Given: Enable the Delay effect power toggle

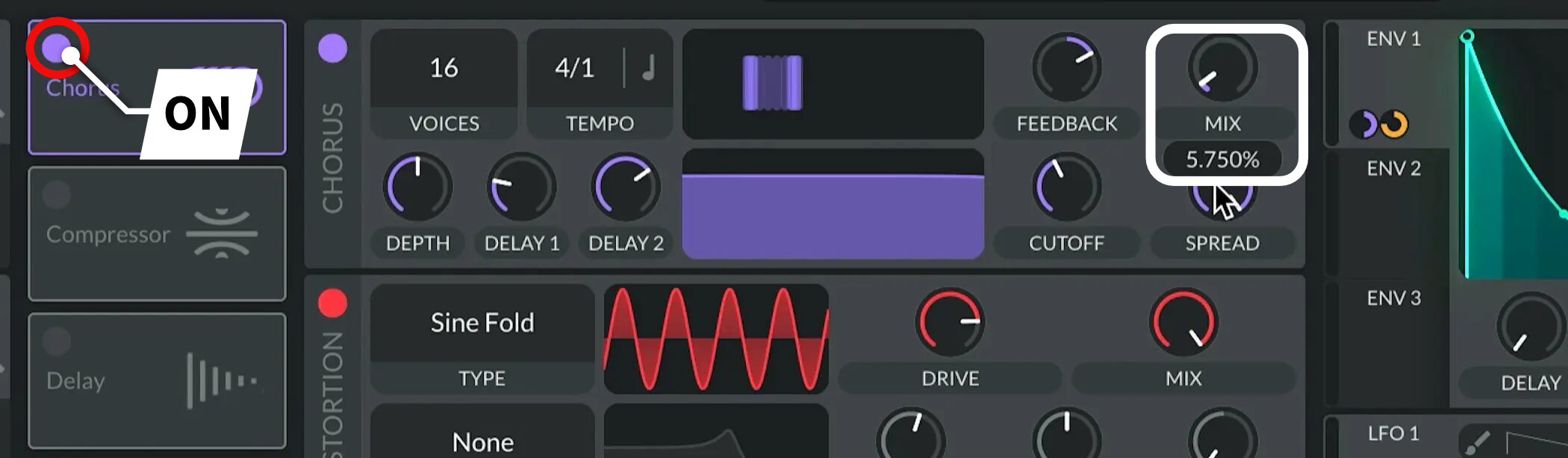Looking at the screenshot, I should (x=57, y=341).
